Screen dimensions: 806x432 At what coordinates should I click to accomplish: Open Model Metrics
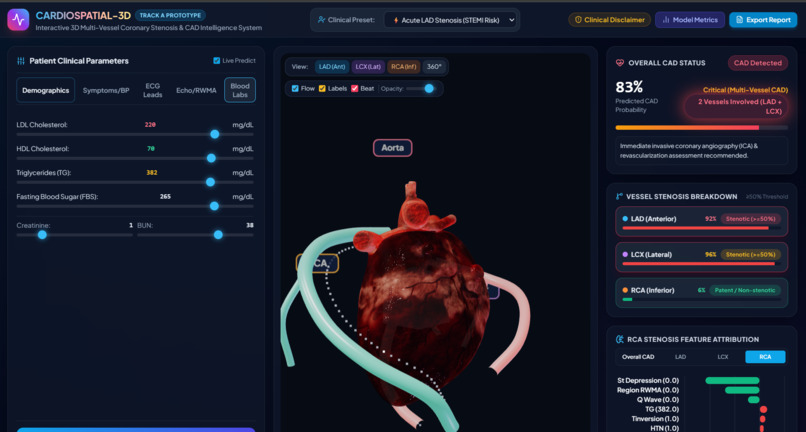(690, 20)
